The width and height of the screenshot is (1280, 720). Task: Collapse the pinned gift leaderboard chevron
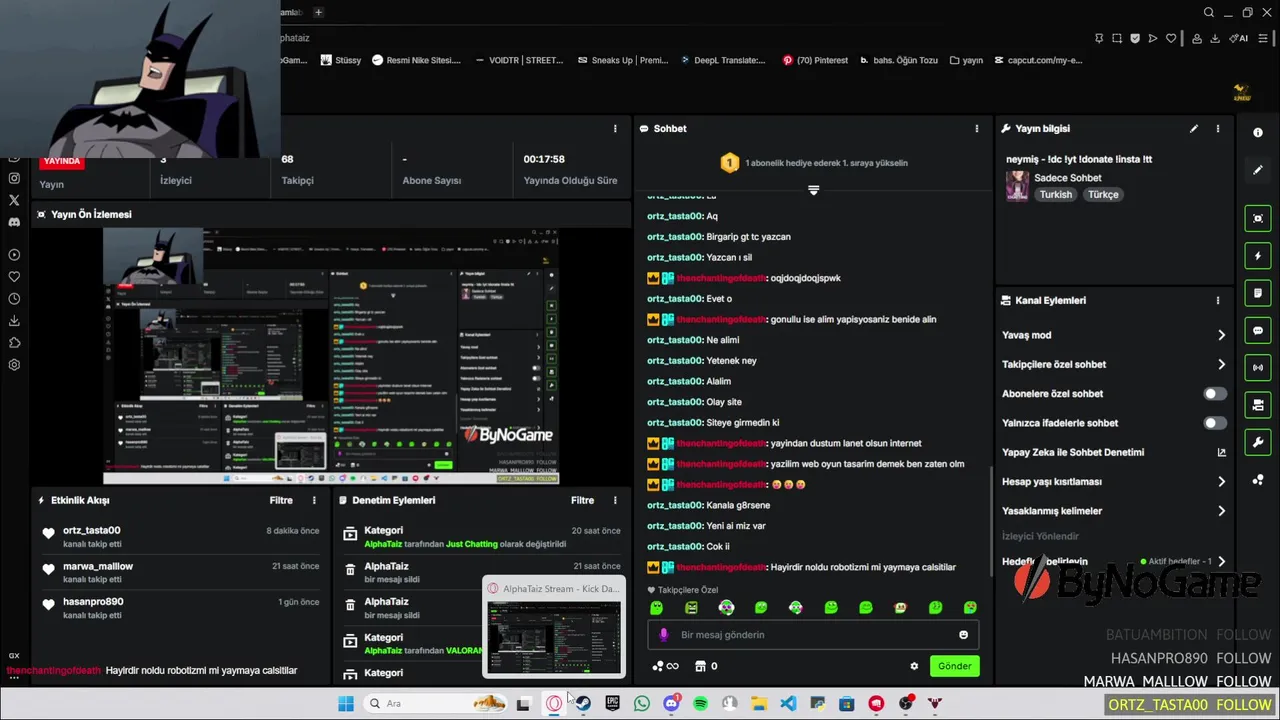[813, 190]
